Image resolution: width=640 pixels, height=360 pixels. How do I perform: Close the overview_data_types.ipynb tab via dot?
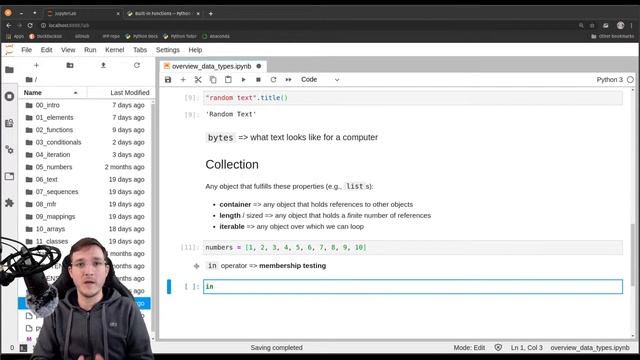tap(259, 66)
